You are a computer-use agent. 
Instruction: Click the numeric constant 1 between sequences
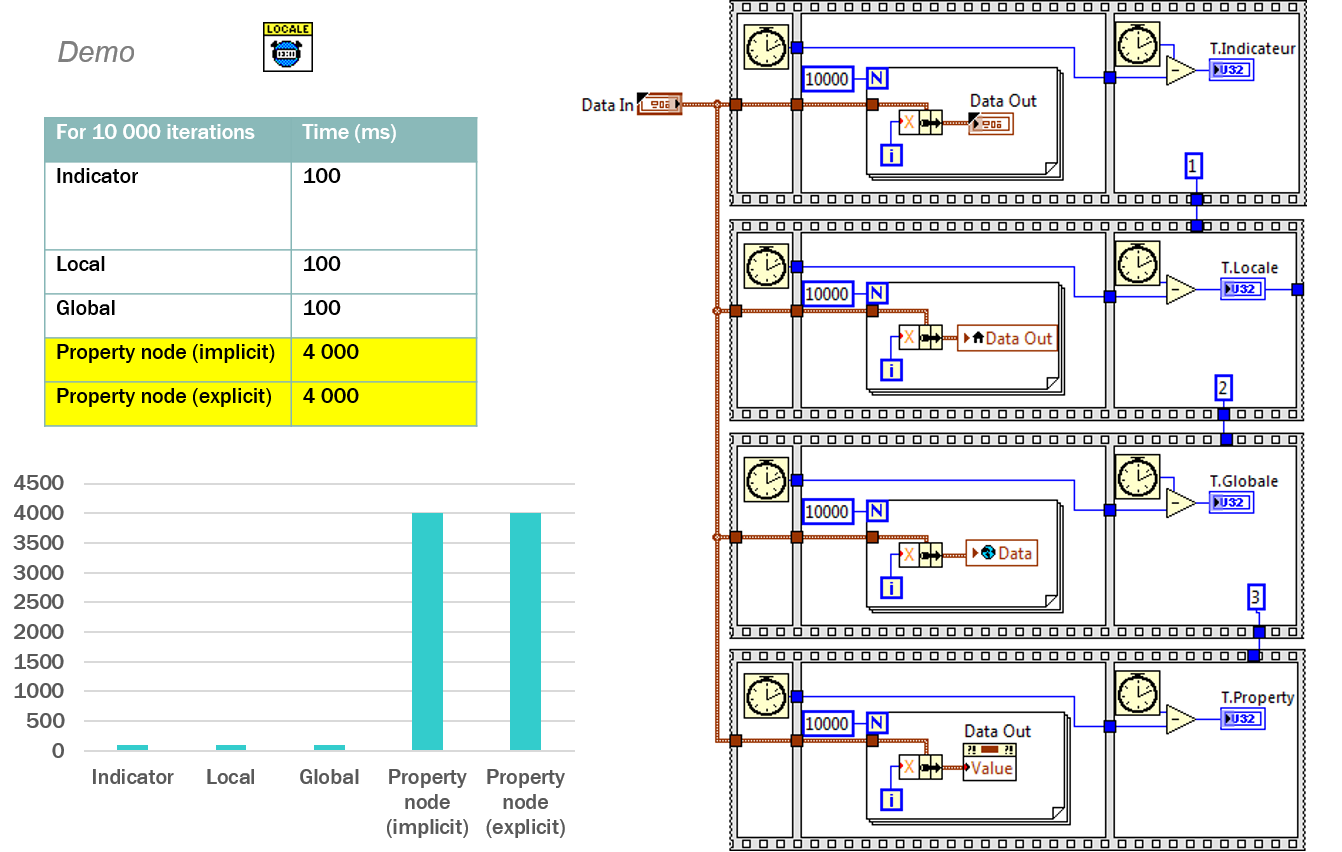1192,166
